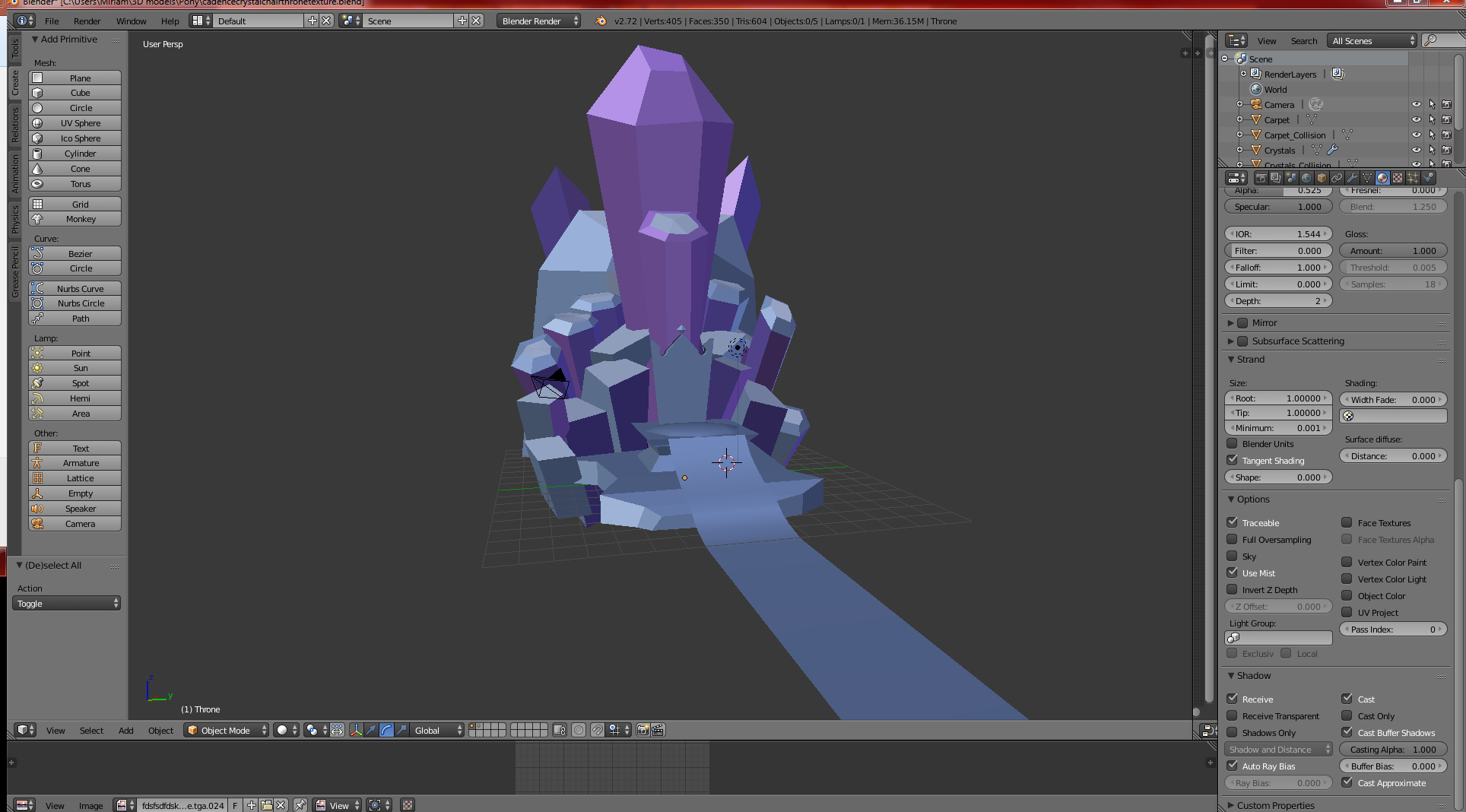The width and height of the screenshot is (1466, 812).
Task: Add a UV Sphere mesh
Action: tap(75, 123)
